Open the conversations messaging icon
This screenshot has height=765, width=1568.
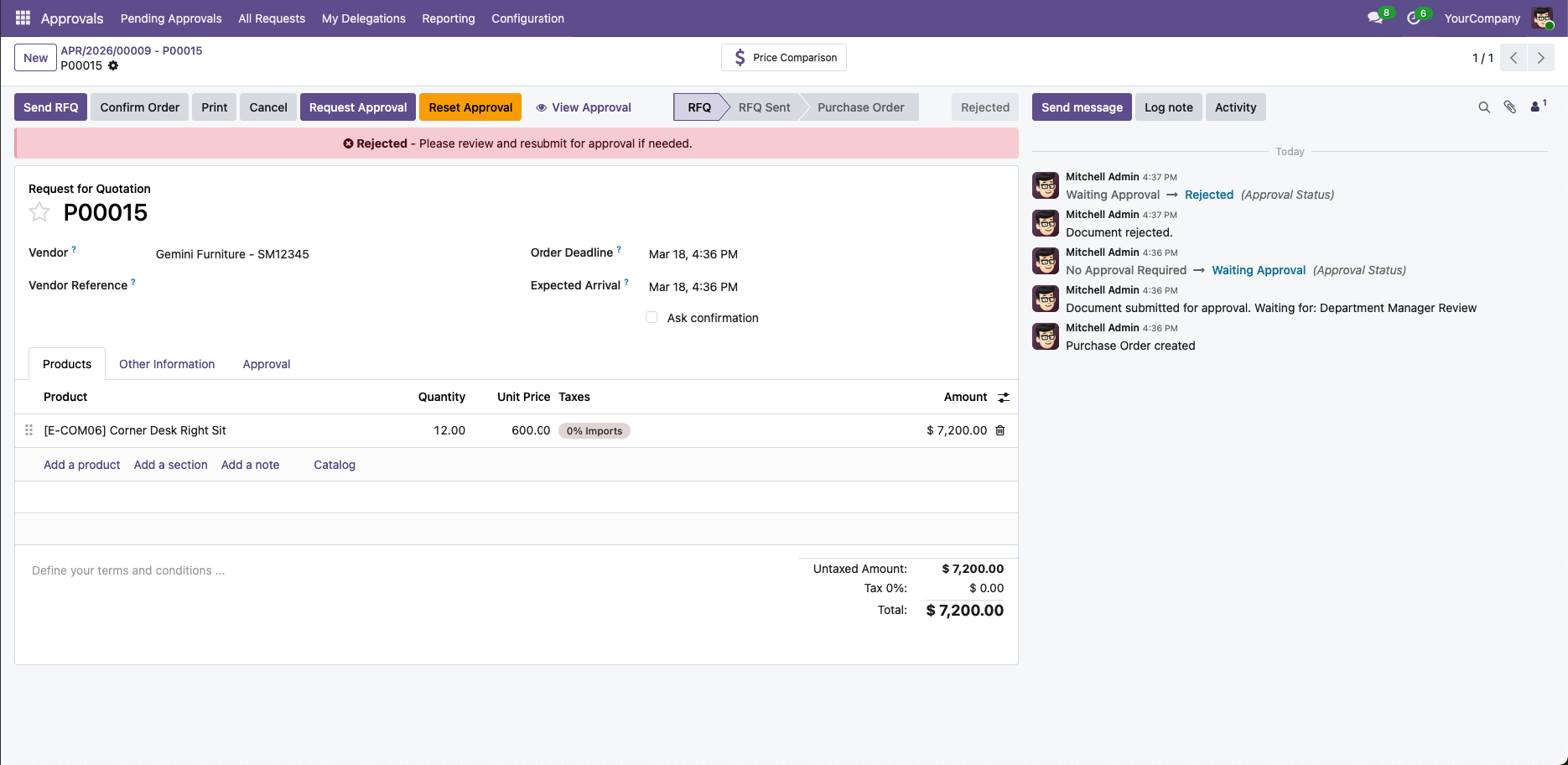tap(1375, 17)
